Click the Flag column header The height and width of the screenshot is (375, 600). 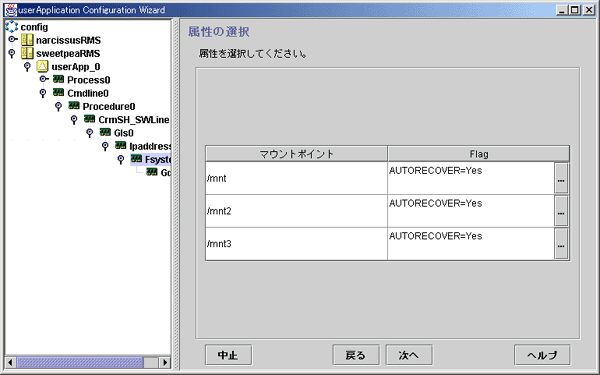click(x=478, y=154)
